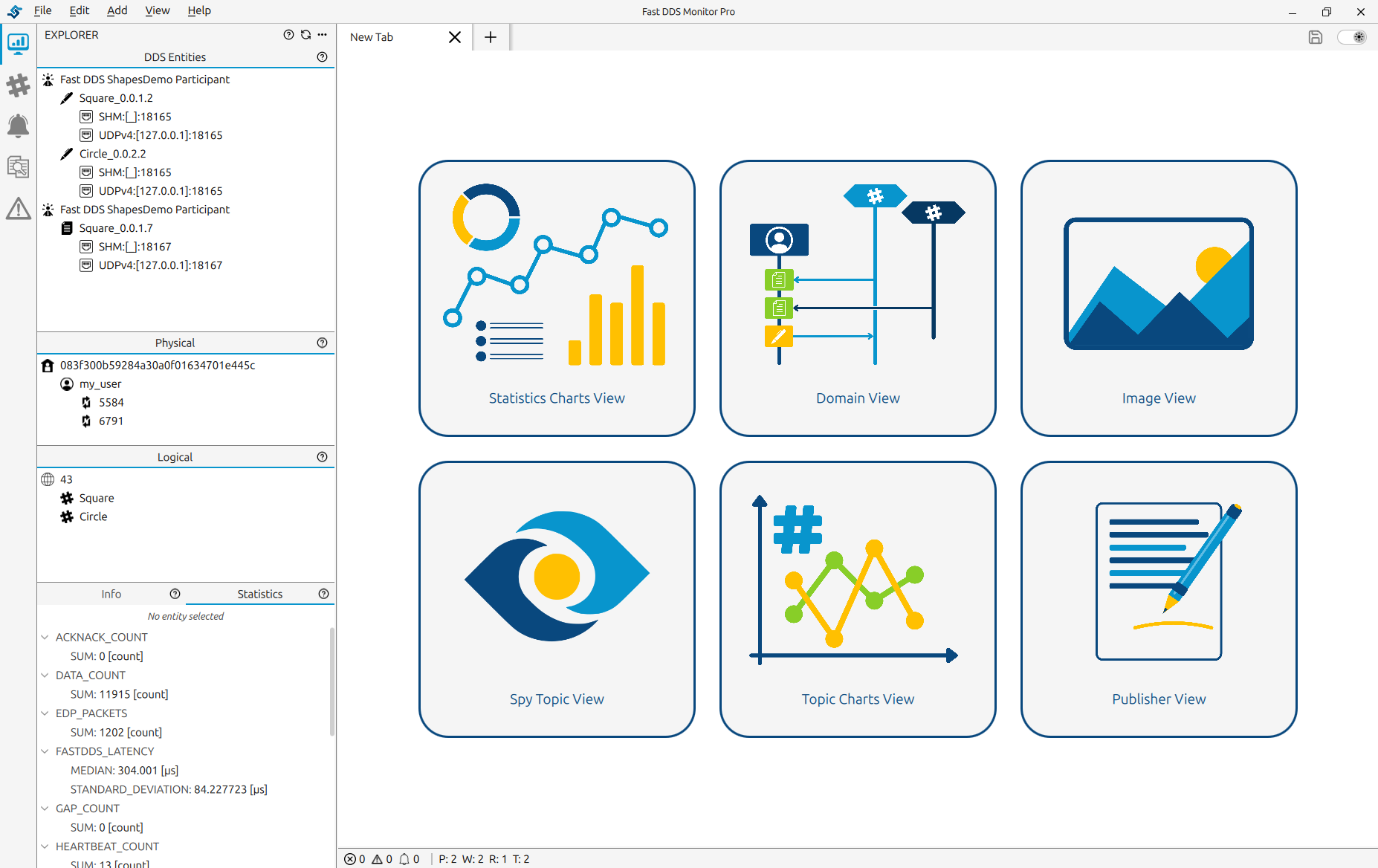1378x868 pixels.
Task: Click the MEDIAN: 304.001 latency value
Action: coord(125,771)
